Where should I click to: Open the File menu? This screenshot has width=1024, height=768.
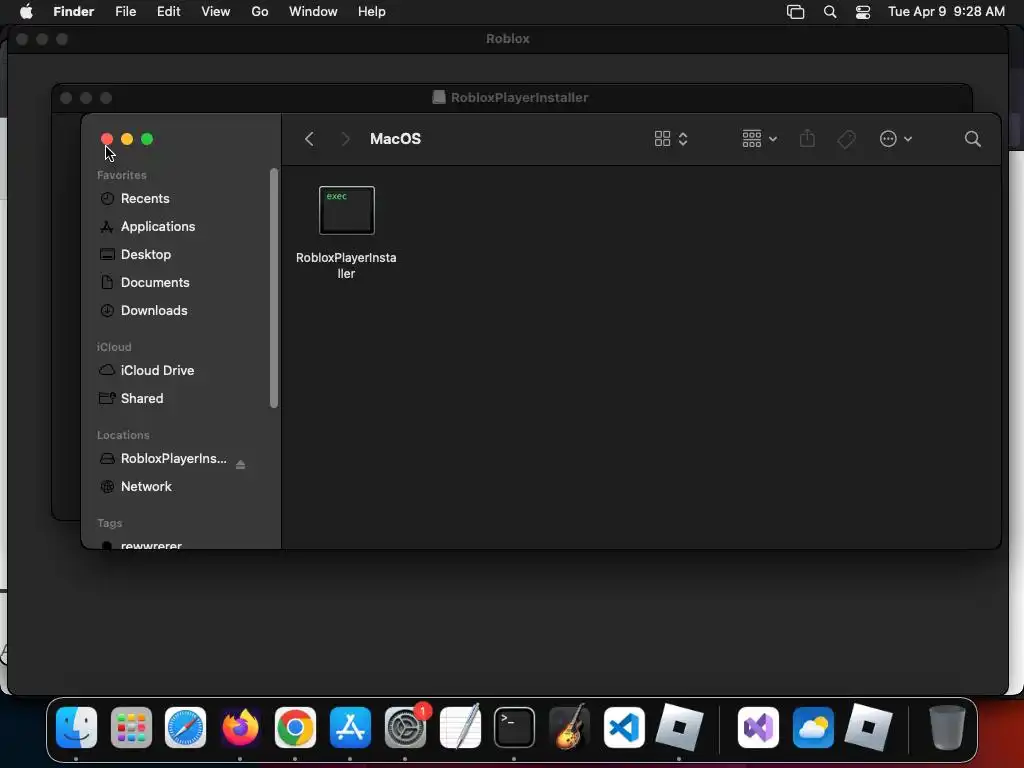pos(125,11)
